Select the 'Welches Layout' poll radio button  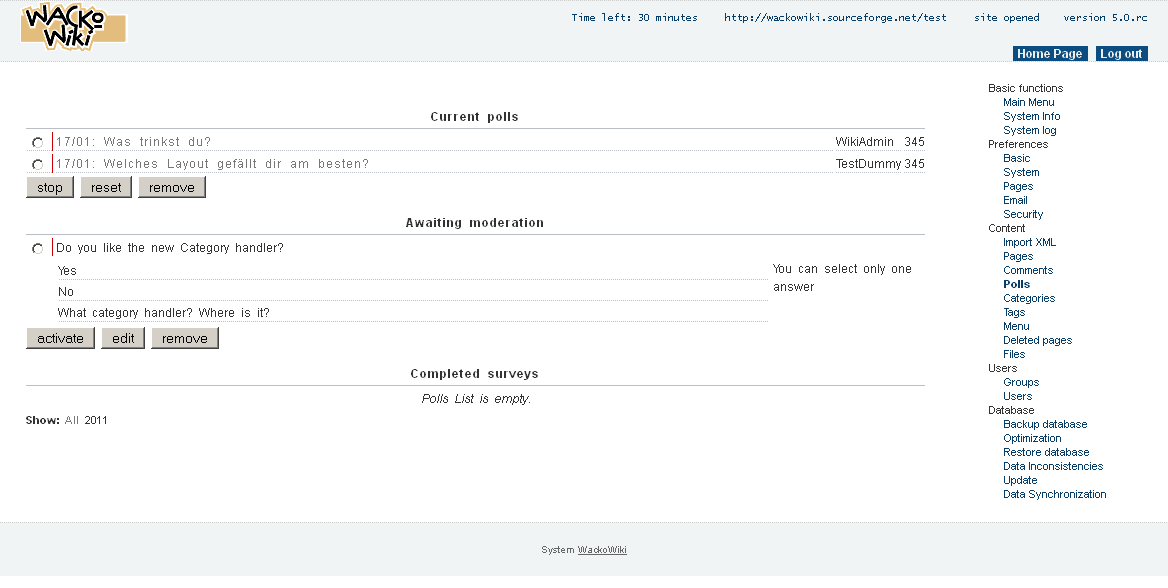(x=37, y=165)
